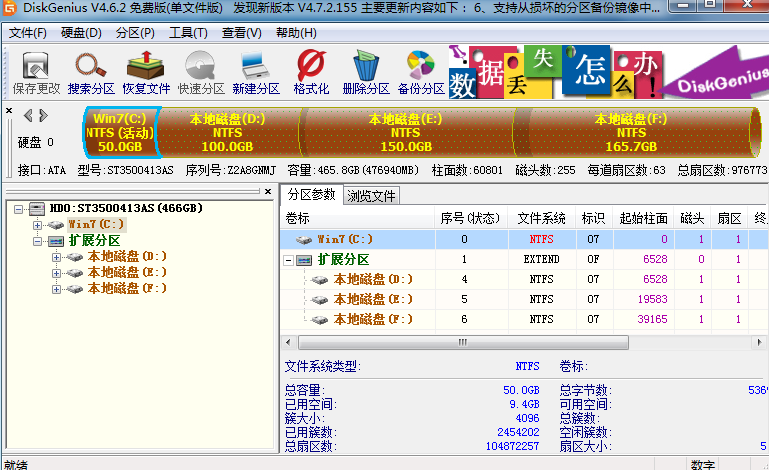Click the 文件系统 column header
The width and height of the screenshot is (769, 470).
pos(542,218)
